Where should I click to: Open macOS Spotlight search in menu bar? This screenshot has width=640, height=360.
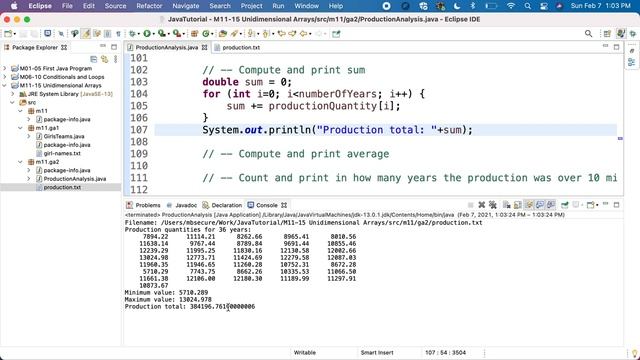tap(528, 6)
